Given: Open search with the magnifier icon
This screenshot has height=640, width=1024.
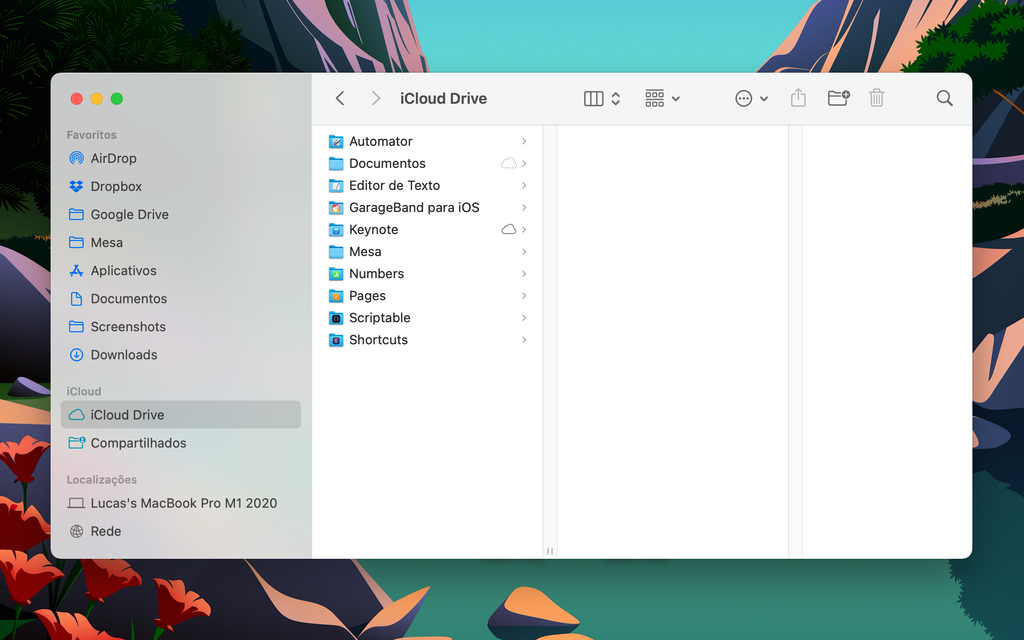Looking at the screenshot, I should click(944, 99).
